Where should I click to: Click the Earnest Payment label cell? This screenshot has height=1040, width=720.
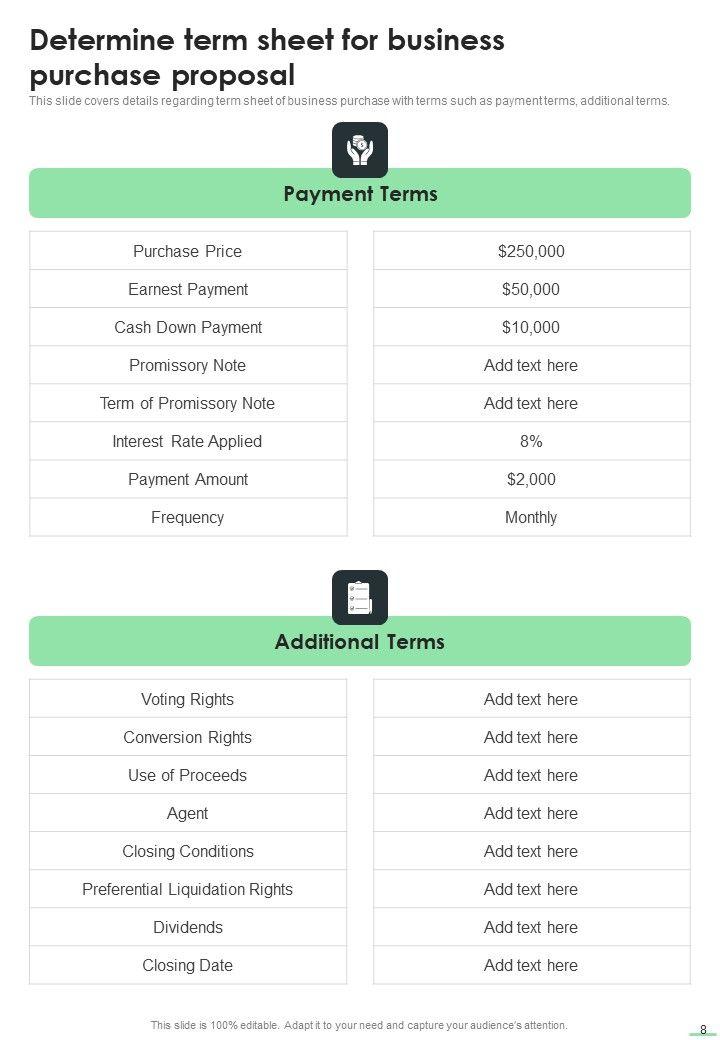[188, 289]
